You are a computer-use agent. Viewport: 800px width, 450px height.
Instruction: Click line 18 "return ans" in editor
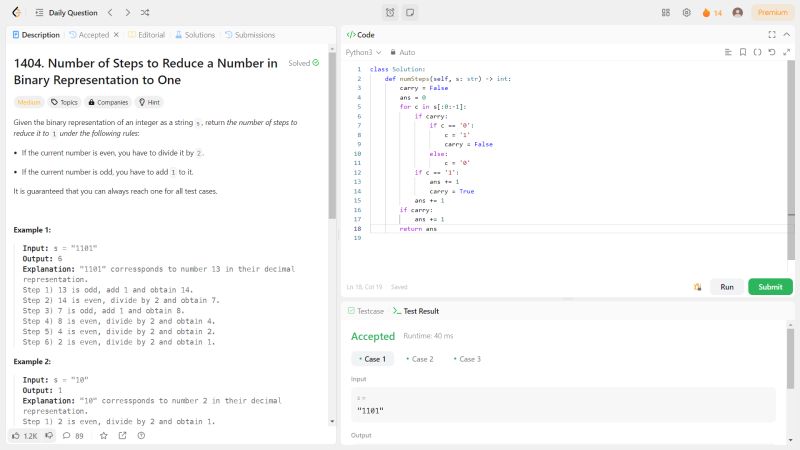pyautogui.click(x=418, y=229)
